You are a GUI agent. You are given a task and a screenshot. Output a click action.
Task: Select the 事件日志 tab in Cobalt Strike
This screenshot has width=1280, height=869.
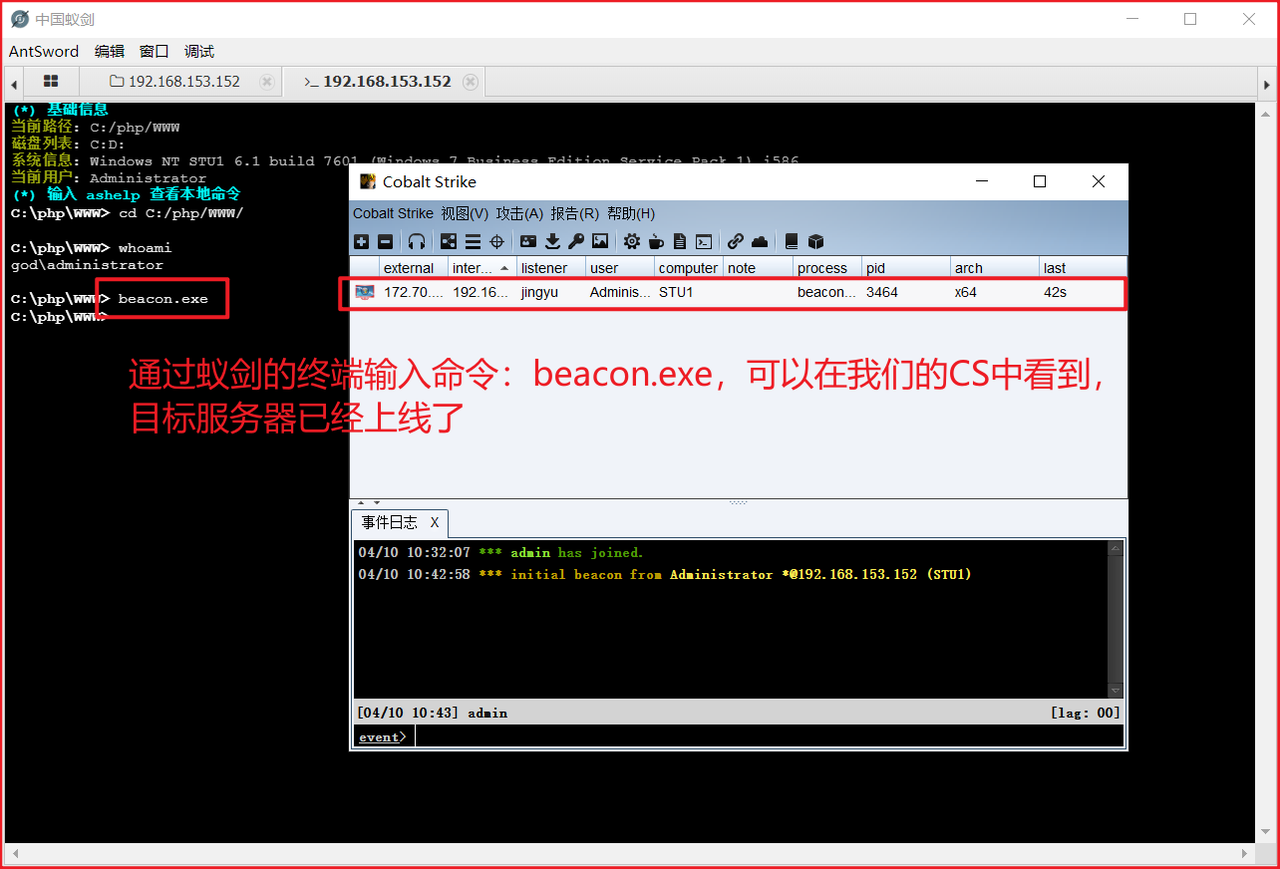click(x=399, y=523)
